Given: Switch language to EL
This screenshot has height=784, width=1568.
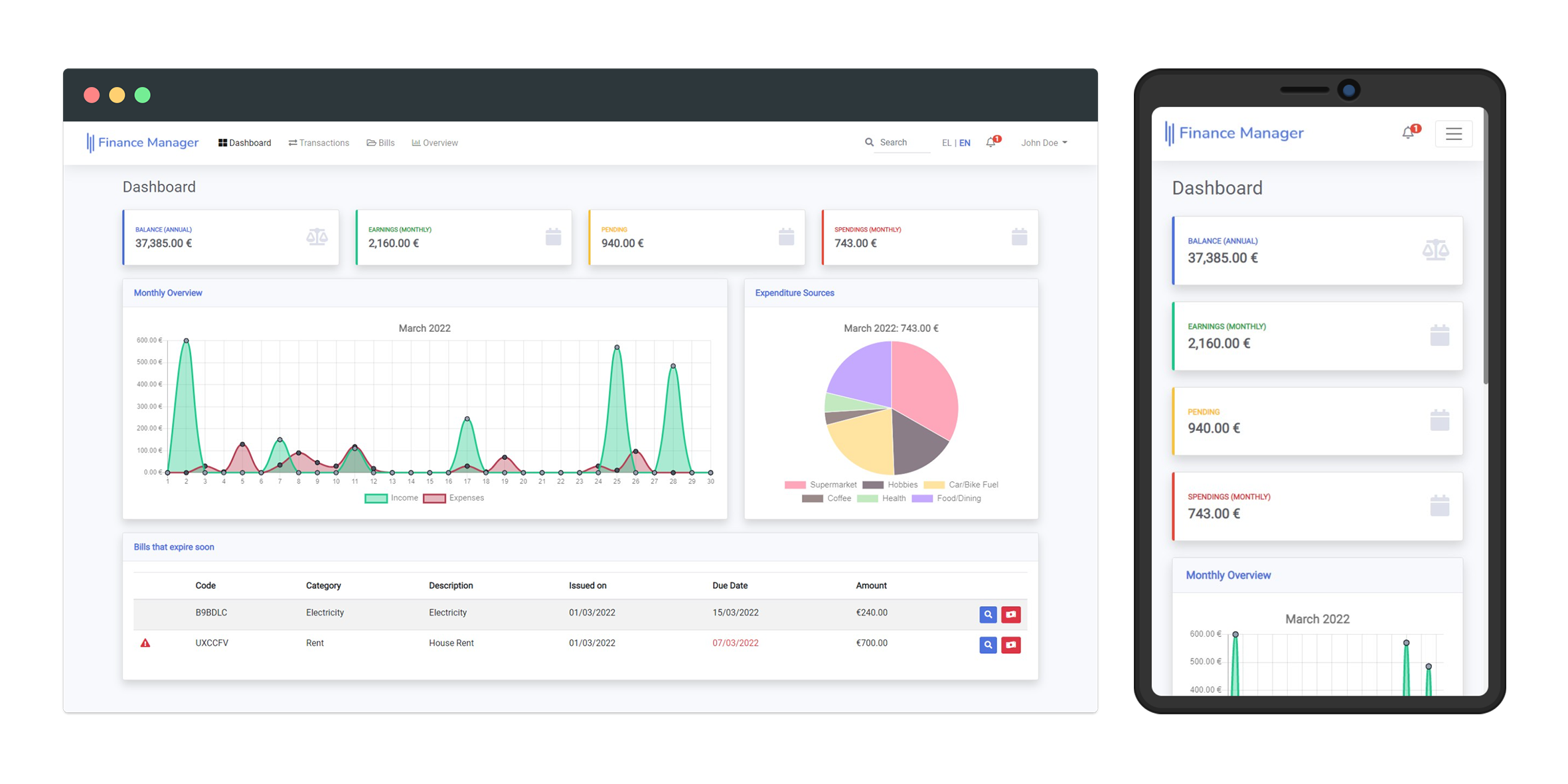Looking at the screenshot, I should click(x=946, y=143).
